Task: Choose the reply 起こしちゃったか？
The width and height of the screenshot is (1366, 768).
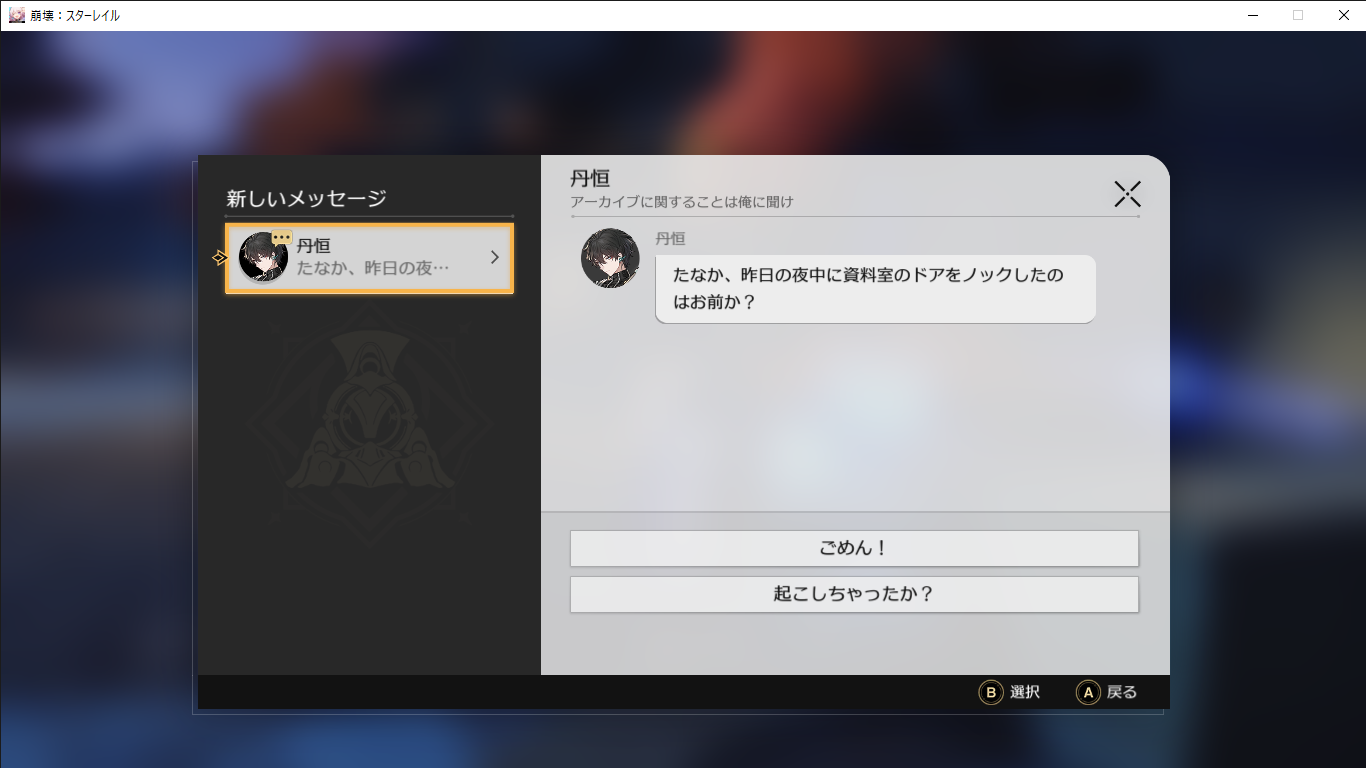Action: (x=854, y=594)
